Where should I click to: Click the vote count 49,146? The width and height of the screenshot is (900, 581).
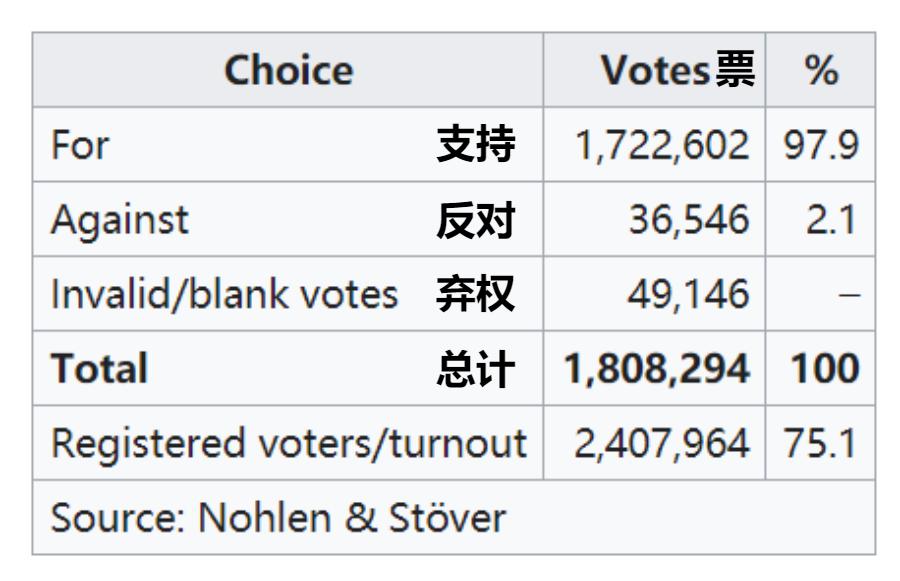click(x=688, y=294)
